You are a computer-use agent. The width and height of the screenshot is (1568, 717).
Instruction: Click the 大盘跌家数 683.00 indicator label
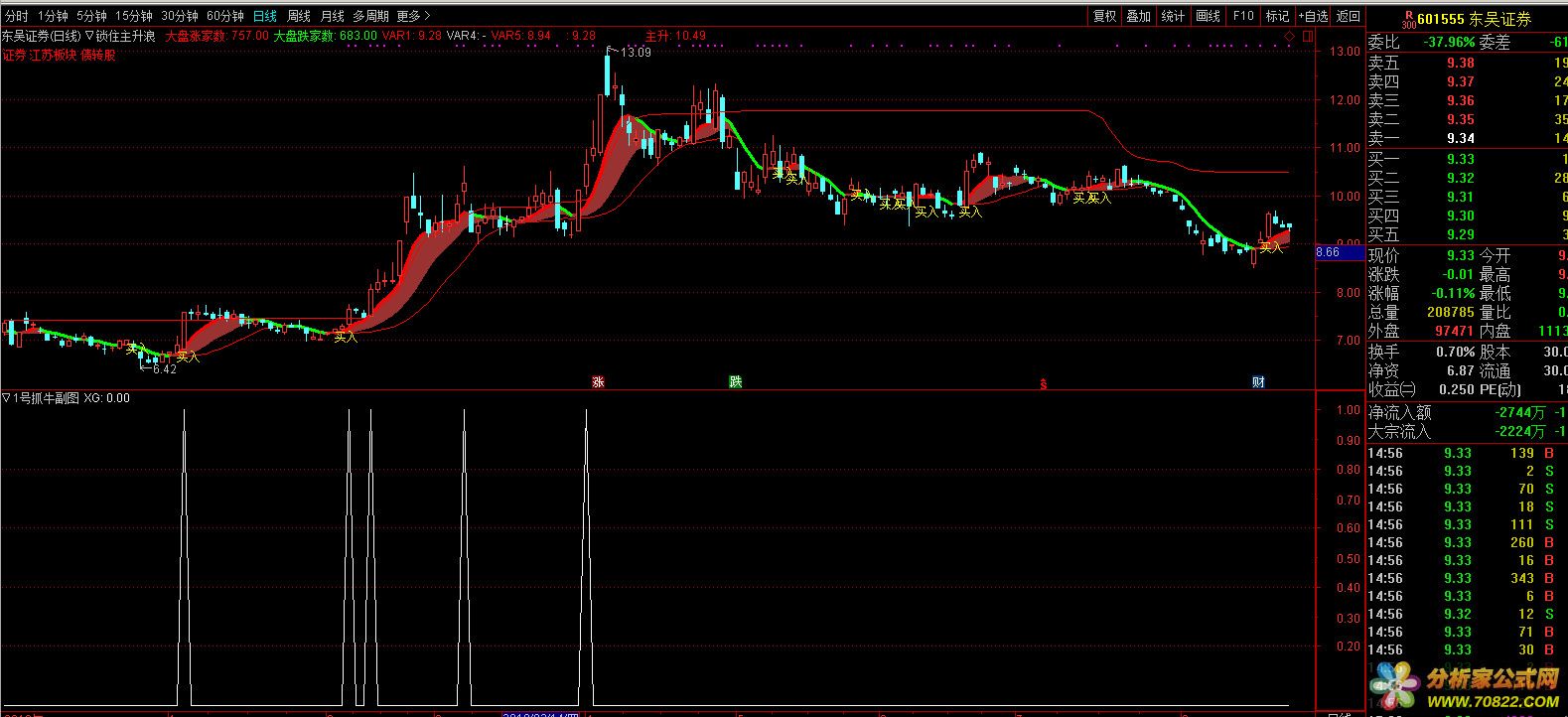tap(325, 36)
